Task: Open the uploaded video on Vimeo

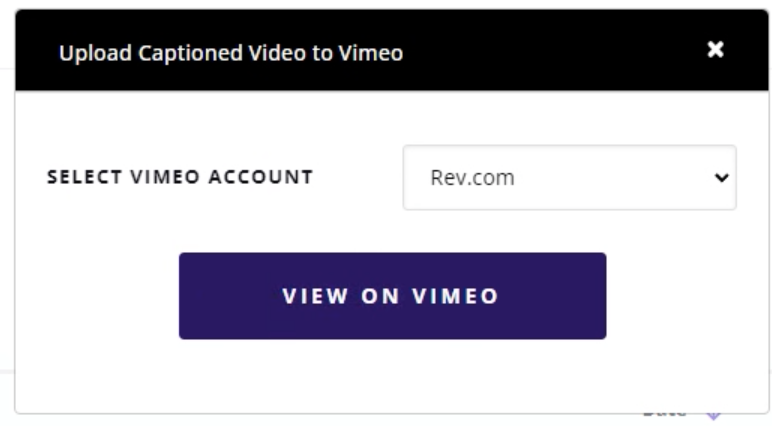Action: click(x=392, y=296)
